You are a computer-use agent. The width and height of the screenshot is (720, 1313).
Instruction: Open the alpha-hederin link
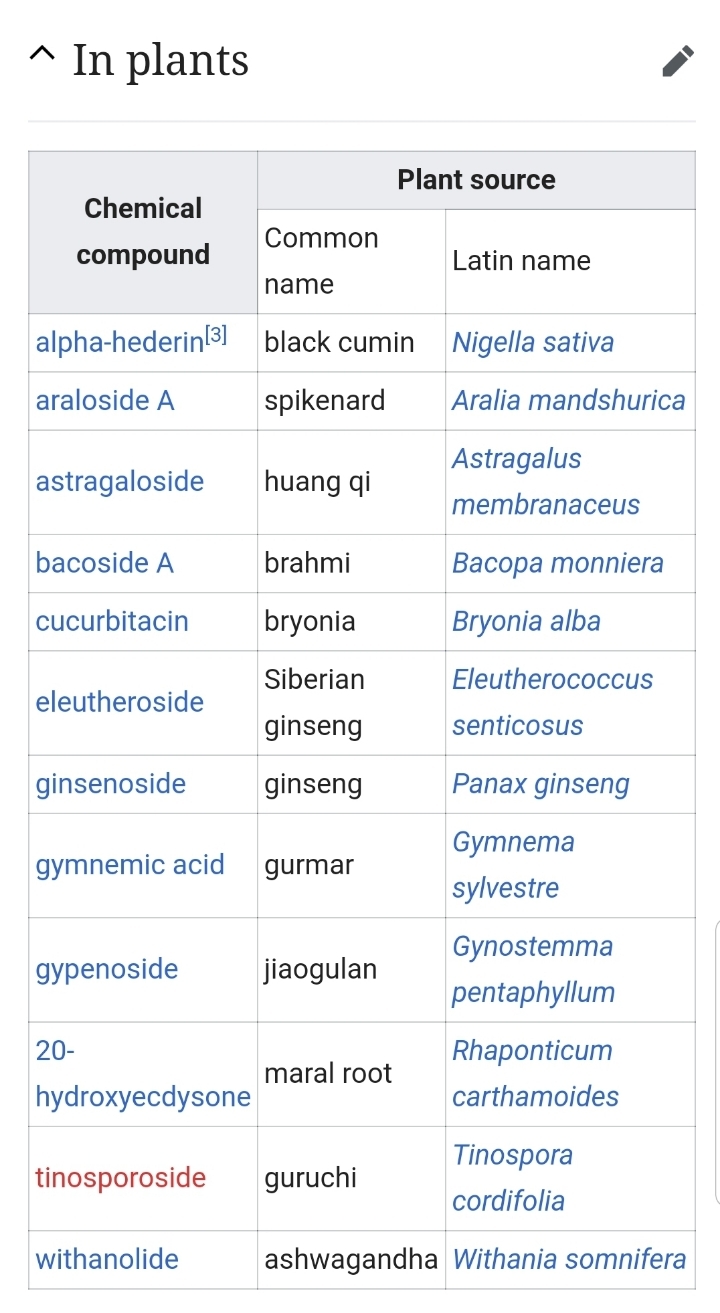(x=119, y=343)
